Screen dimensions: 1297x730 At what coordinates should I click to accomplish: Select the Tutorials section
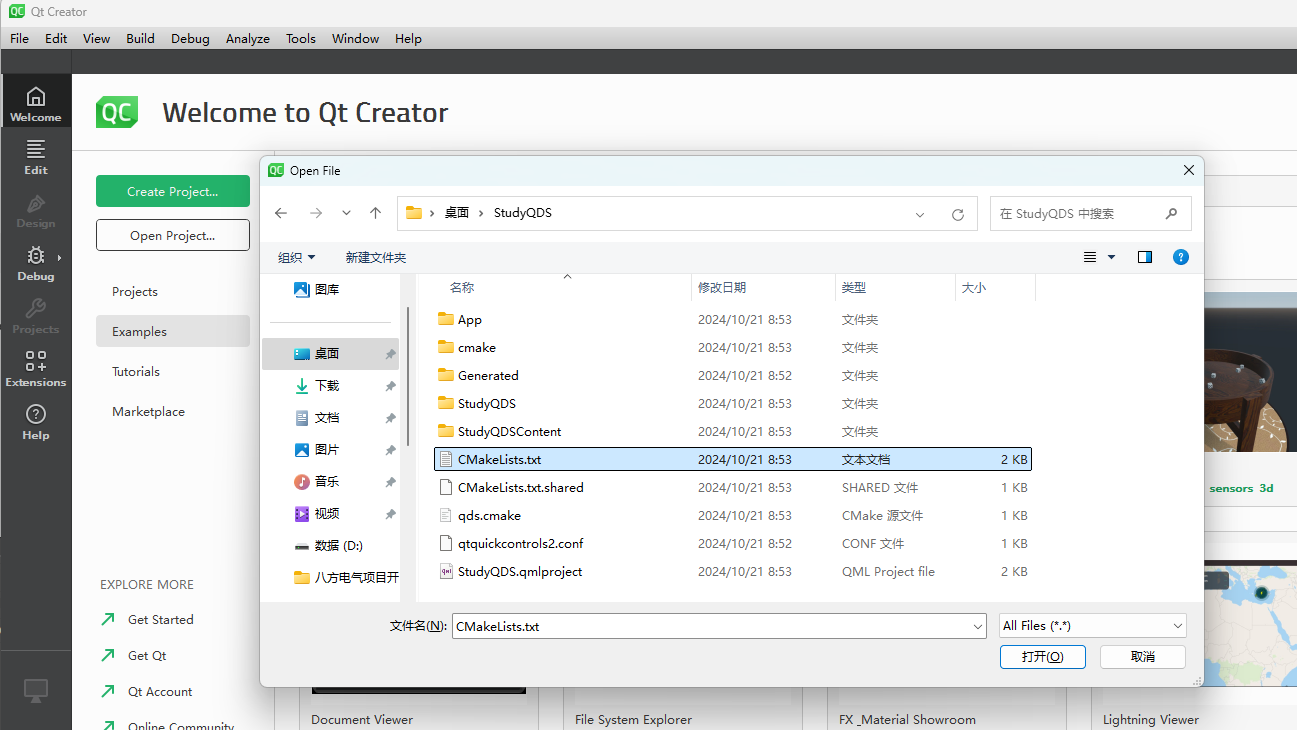click(173, 371)
